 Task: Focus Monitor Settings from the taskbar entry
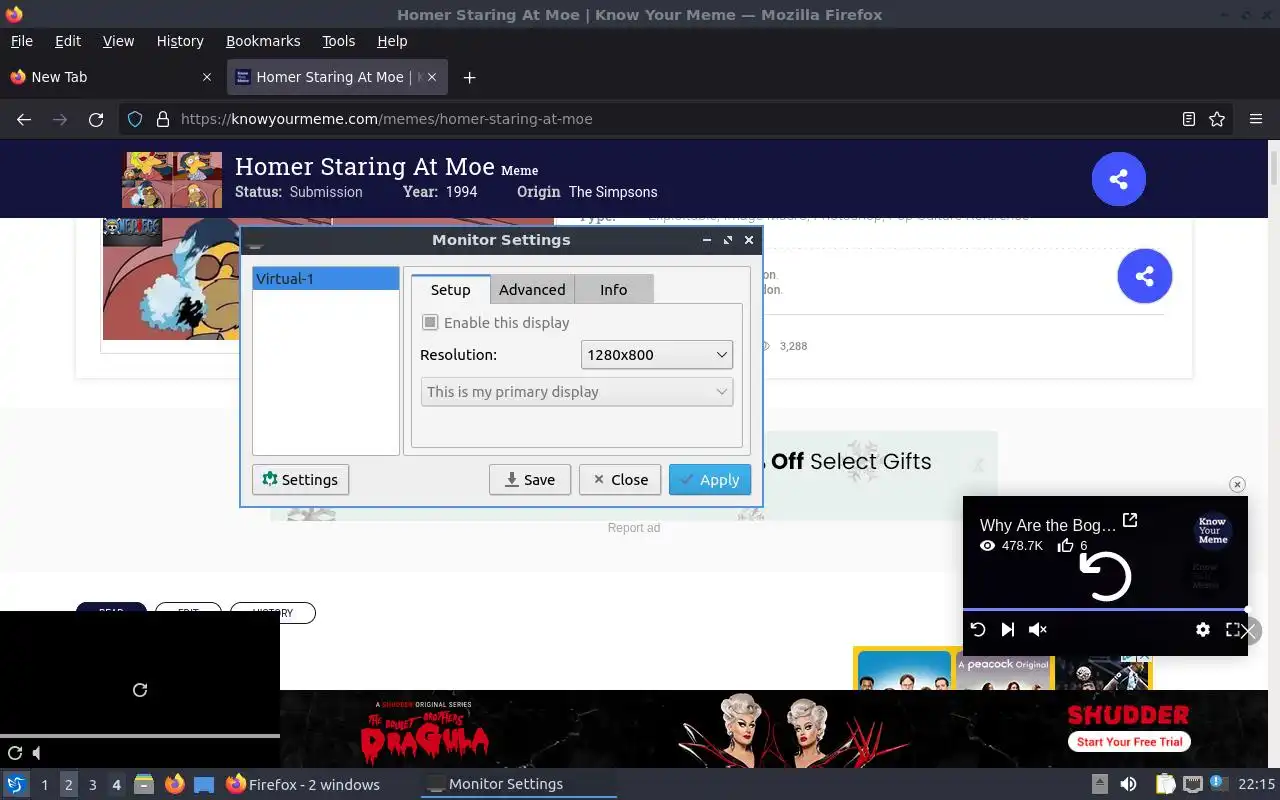point(520,784)
